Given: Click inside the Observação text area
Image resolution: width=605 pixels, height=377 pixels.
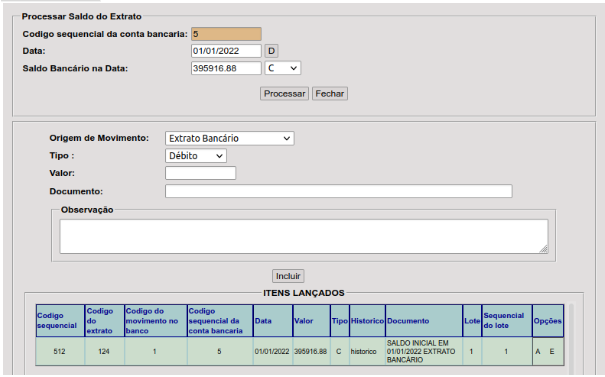Looking at the screenshot, I should [x=304, y=237].
